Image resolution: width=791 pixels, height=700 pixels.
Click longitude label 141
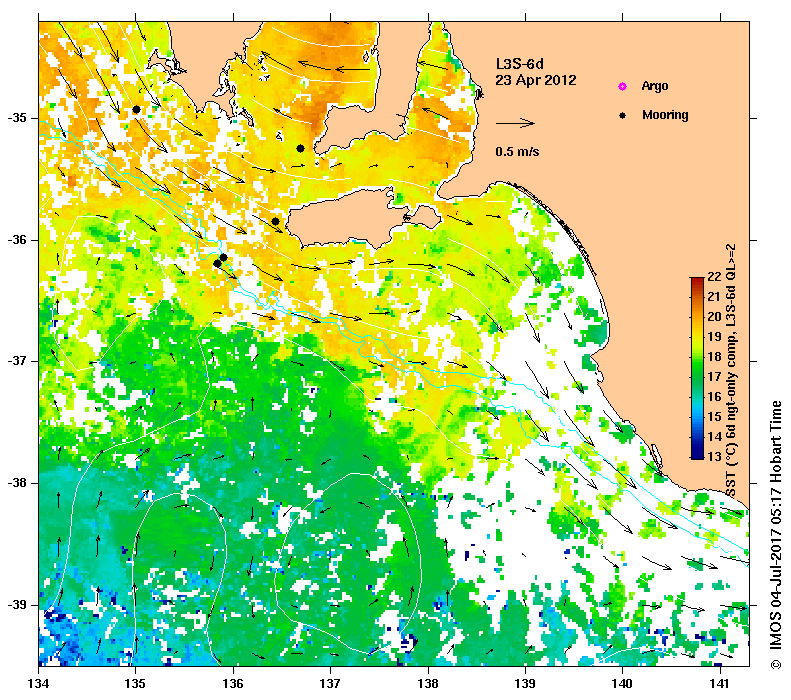[x=720, y=684]
